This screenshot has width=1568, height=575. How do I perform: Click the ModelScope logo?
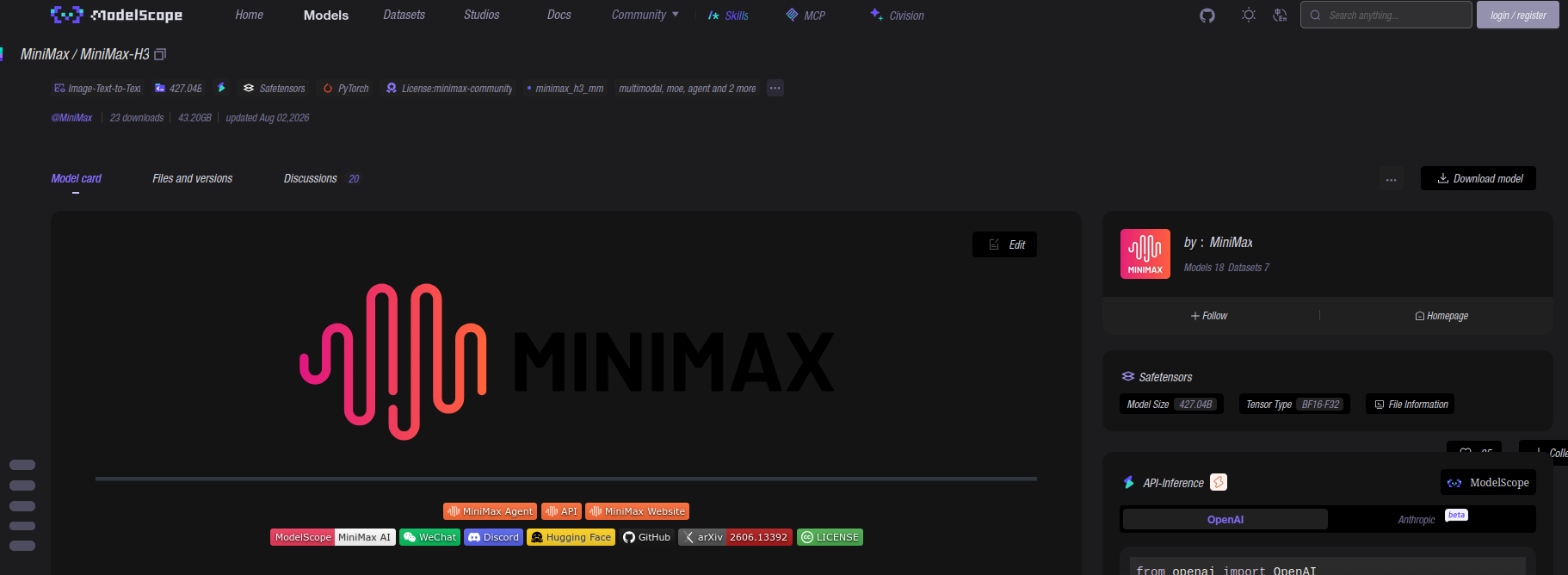tap(116, 15)
